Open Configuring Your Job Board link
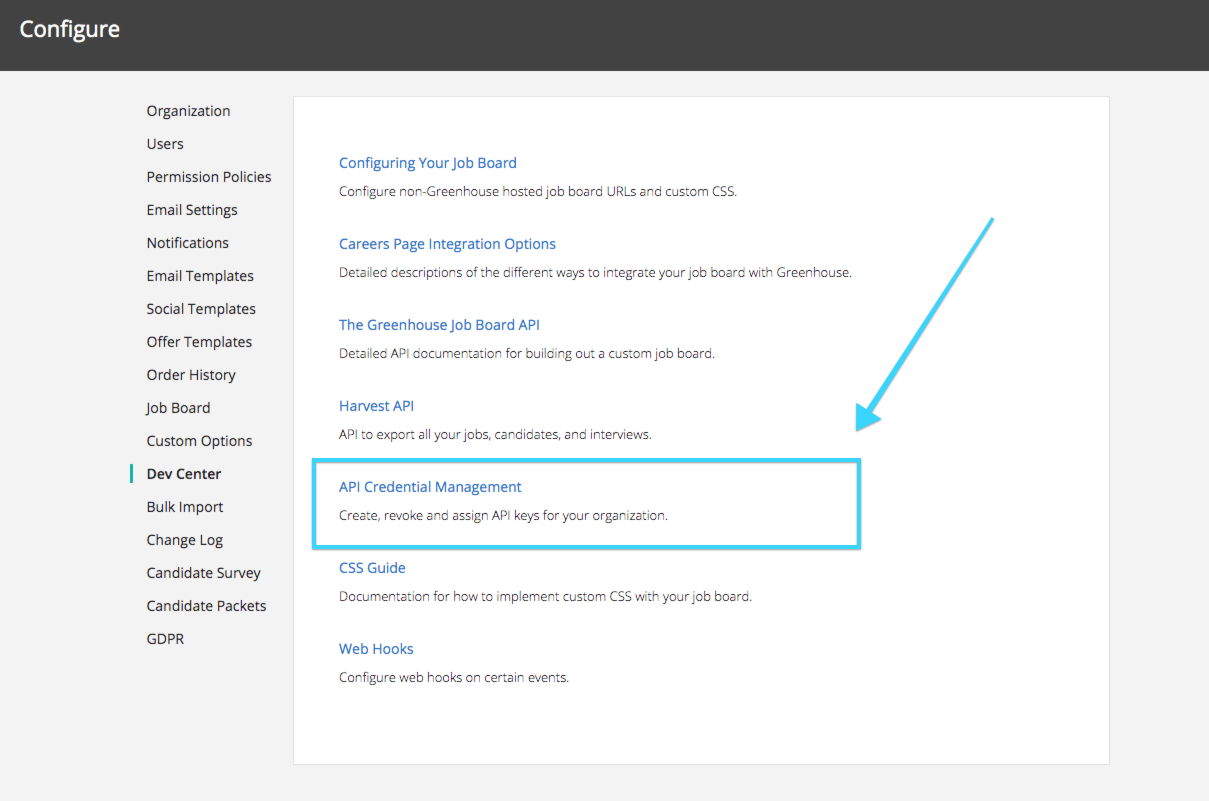 point(428,163)
